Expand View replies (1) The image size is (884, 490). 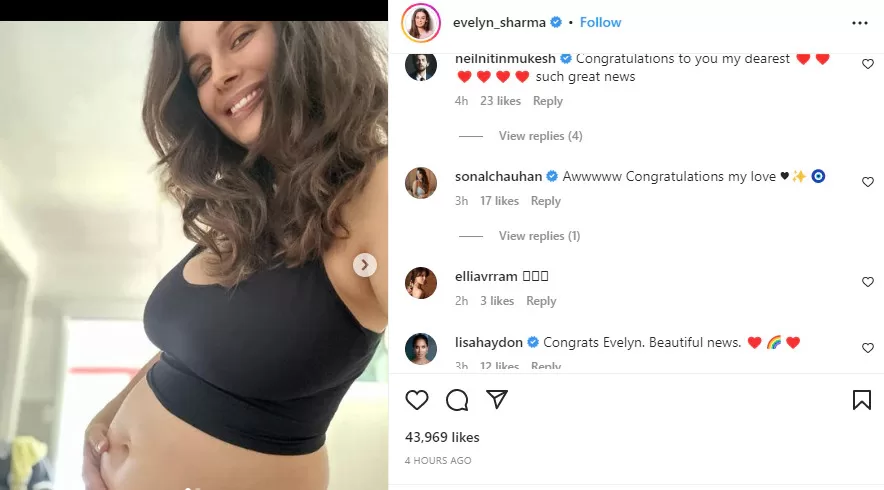pyautogui.click(x=539, y=236)
